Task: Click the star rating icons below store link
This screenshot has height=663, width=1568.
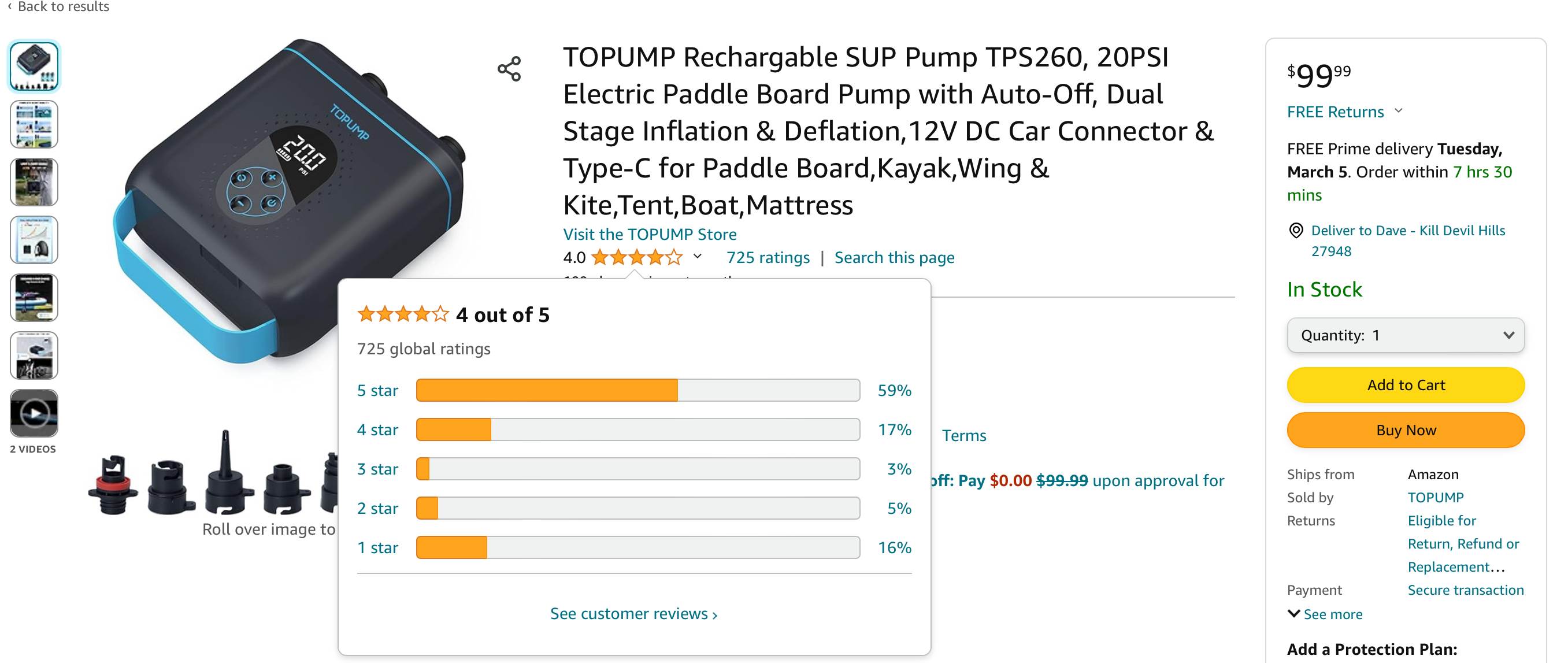Action: click(636, 258)
